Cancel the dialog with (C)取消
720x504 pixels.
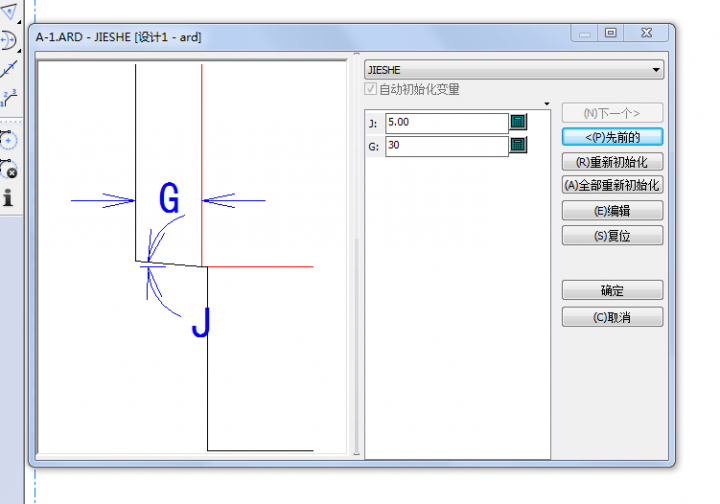coord(612,317)
